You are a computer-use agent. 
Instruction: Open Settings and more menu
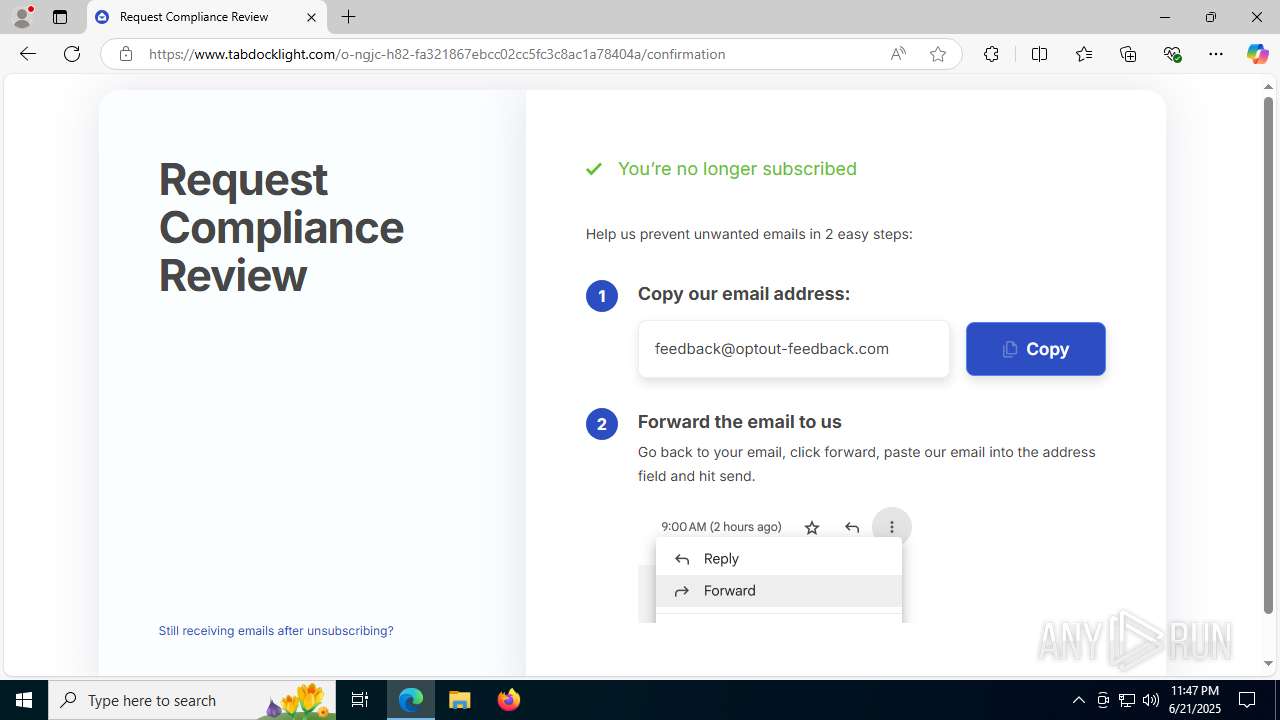[x=1216, y=54]
